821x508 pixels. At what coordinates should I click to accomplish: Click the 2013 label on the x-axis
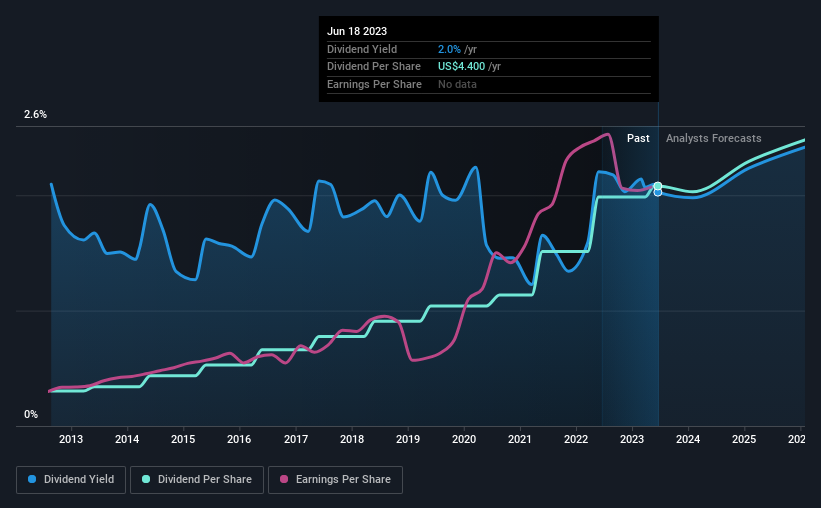coord(71,439)
